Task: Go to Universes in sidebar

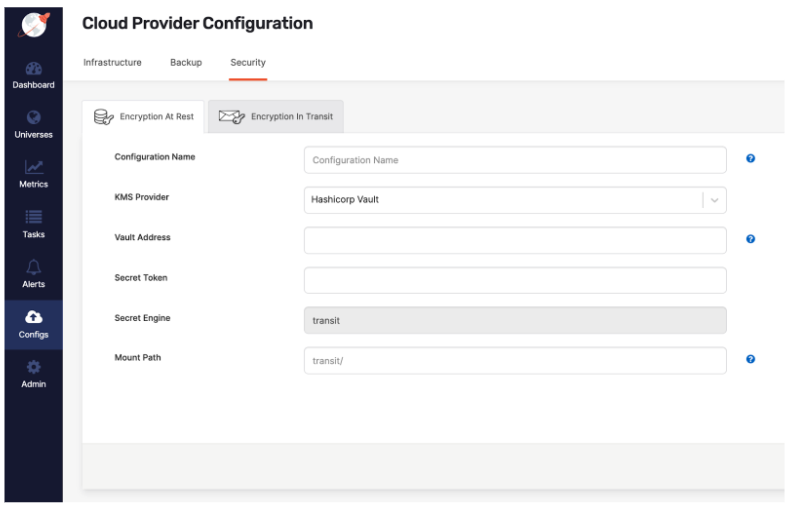Action: point(33,117)
